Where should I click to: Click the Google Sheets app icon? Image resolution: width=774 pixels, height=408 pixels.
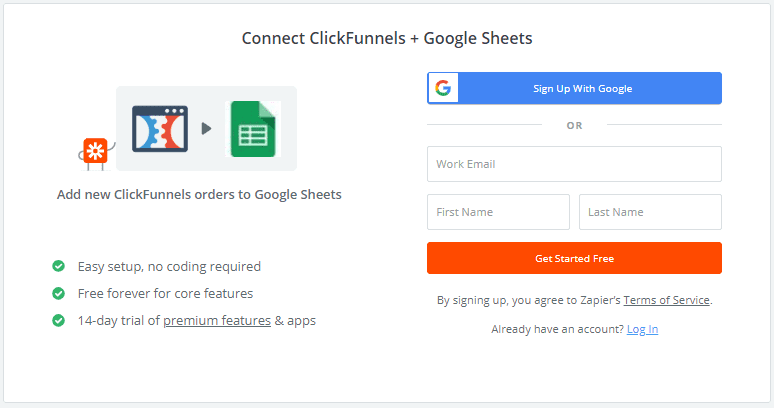point(253,129)
